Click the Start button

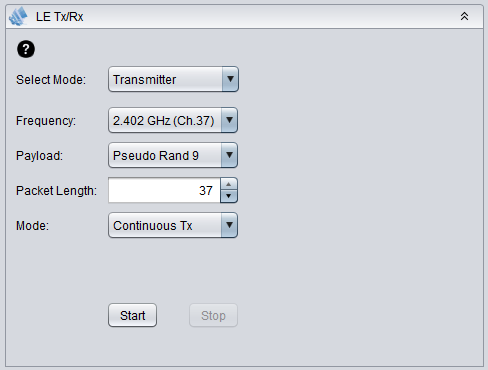pyautogui.click(x=132, y=315)
